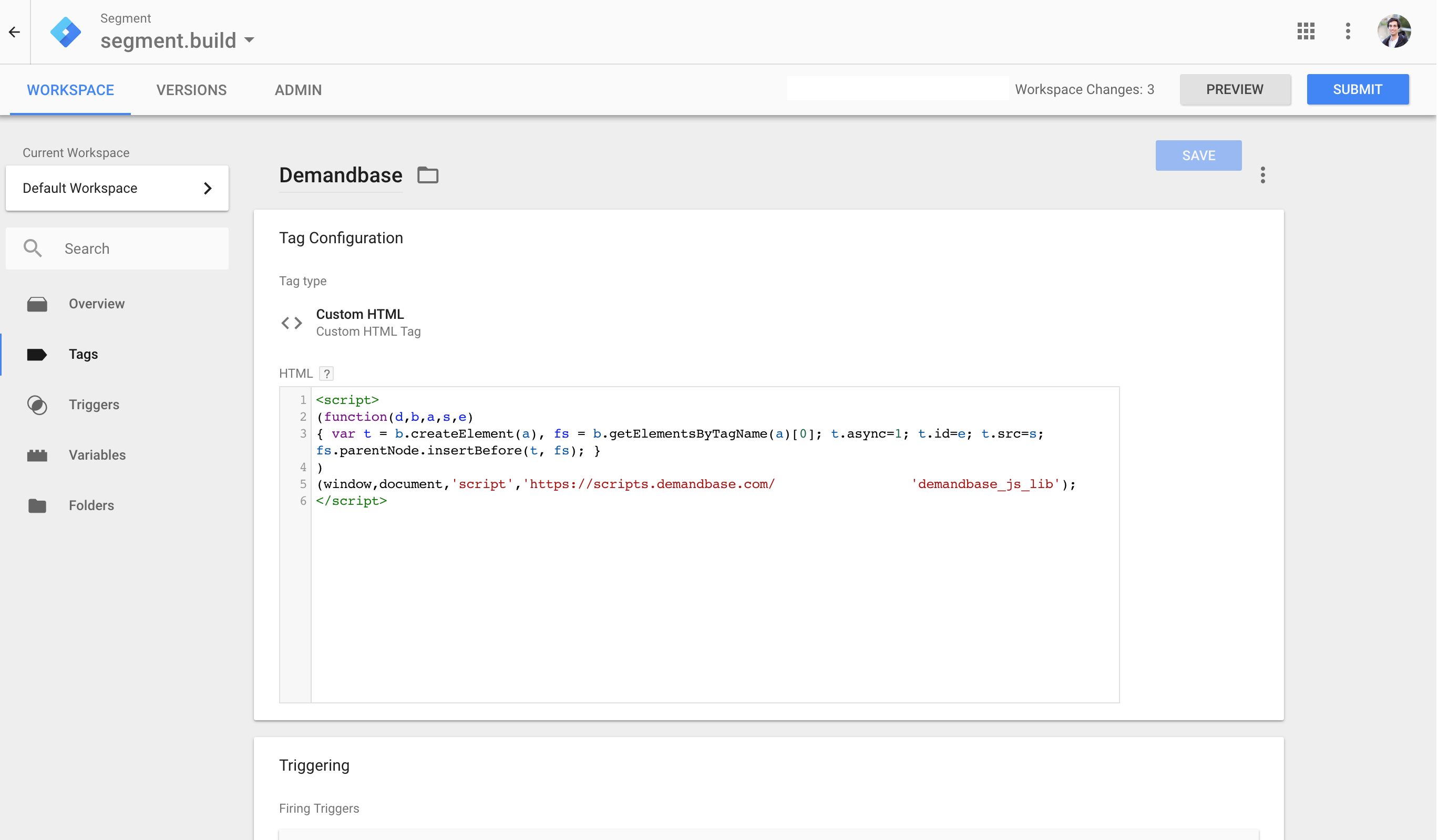Viewport: 1438px width, 840px height.
Task: Click the Tags label icon
Action: coord(37,355)
